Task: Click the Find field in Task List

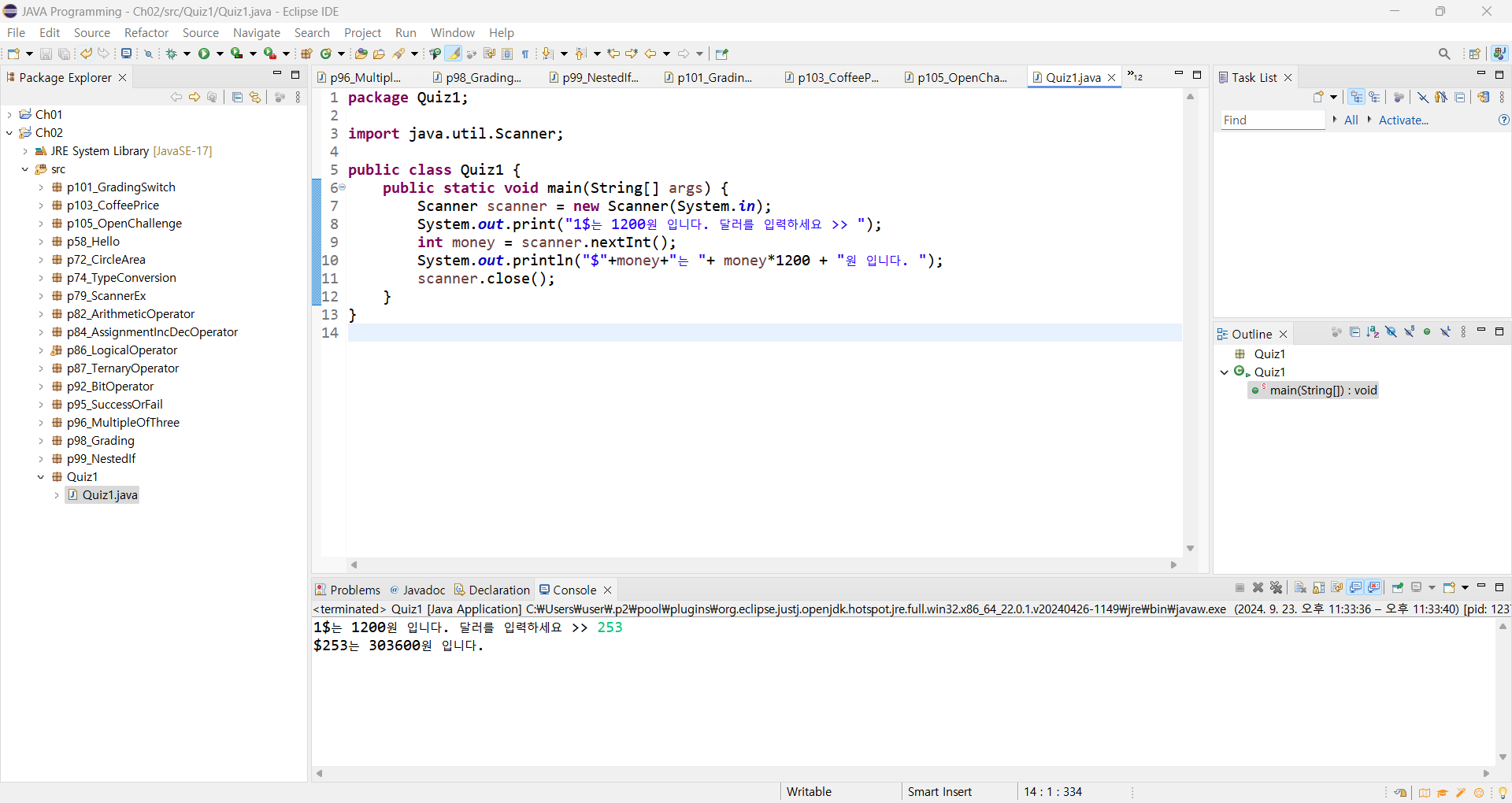Action: click(x=1273, y=120)
